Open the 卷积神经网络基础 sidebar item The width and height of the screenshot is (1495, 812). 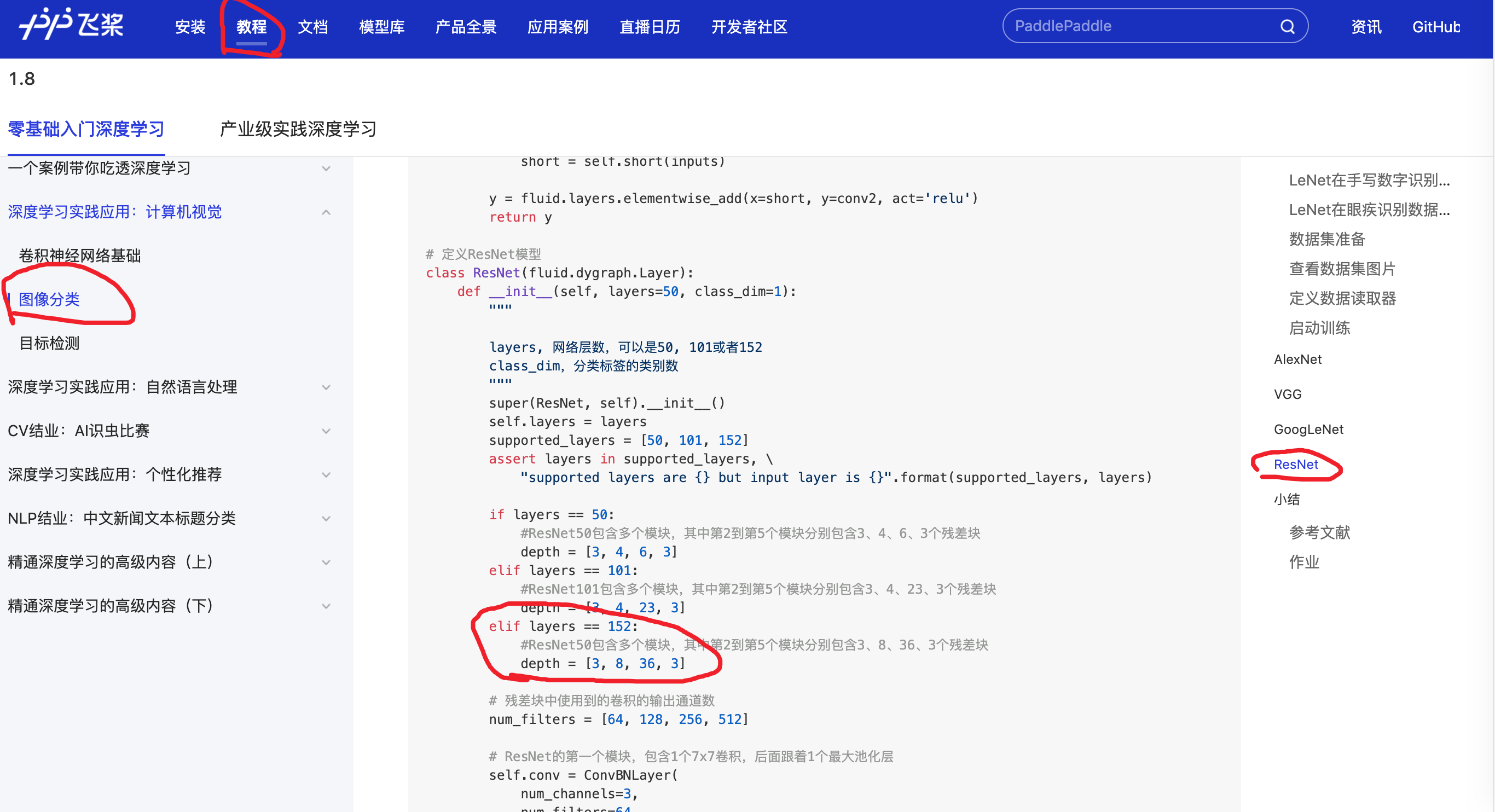[x=79, y=256]
